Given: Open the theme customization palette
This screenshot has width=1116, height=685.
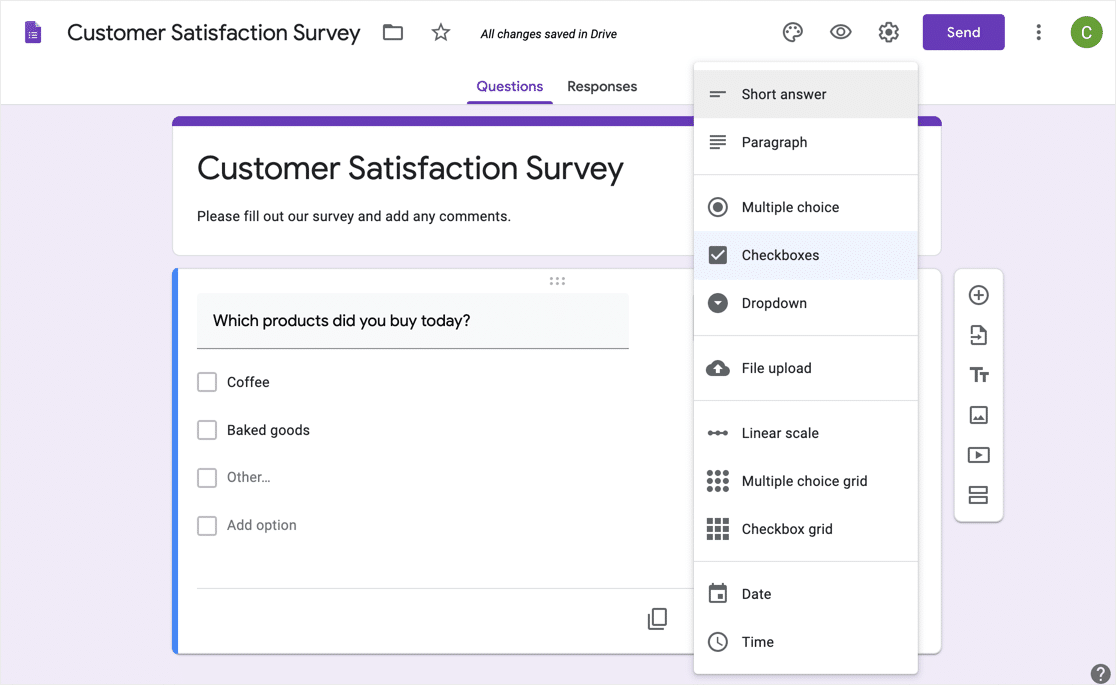Looking at the screenshot, I should (792, 33).
